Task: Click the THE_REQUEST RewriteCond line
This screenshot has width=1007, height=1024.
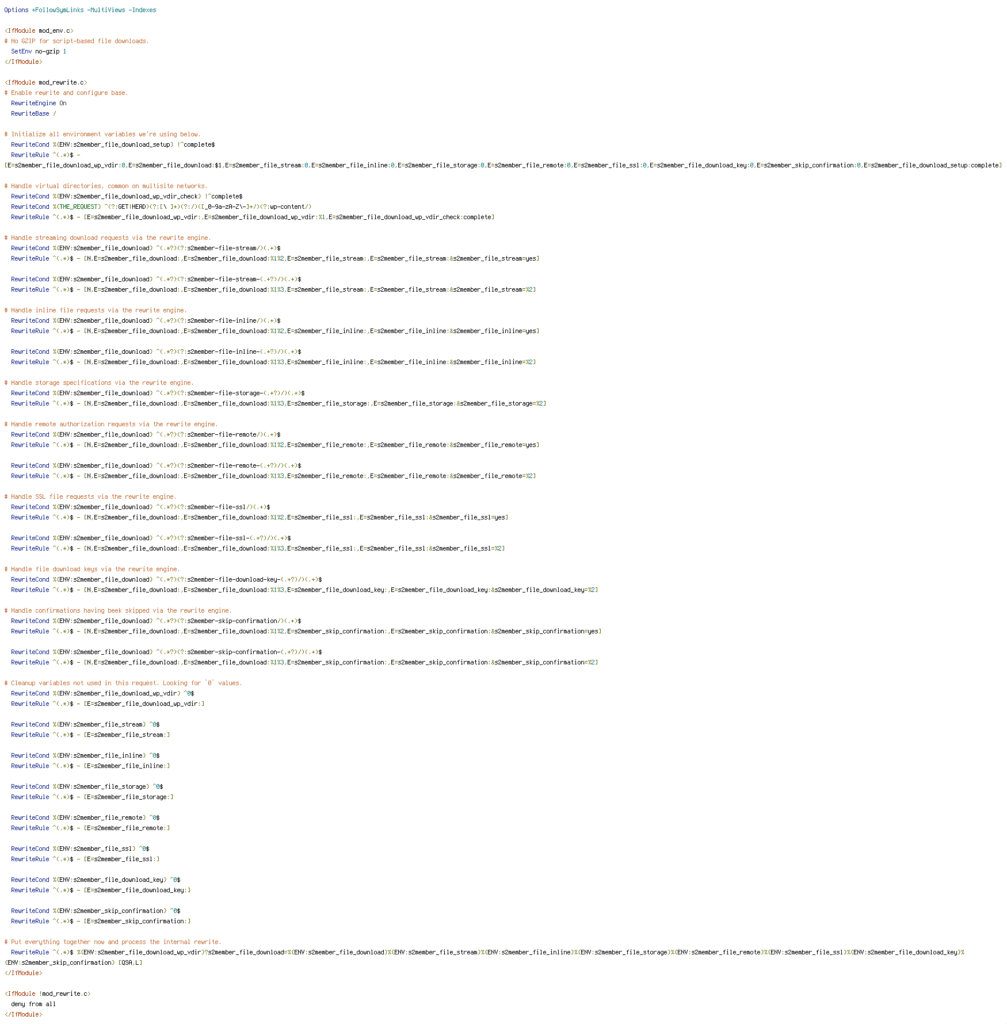Action: pyautogui.click(x=161, y=207)
